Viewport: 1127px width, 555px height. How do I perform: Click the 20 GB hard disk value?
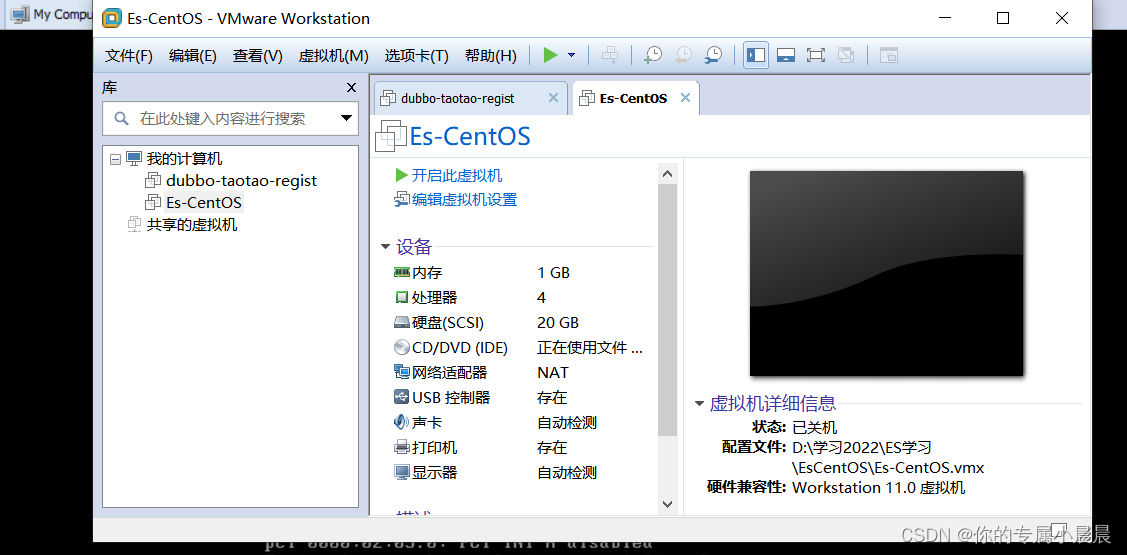558,323
